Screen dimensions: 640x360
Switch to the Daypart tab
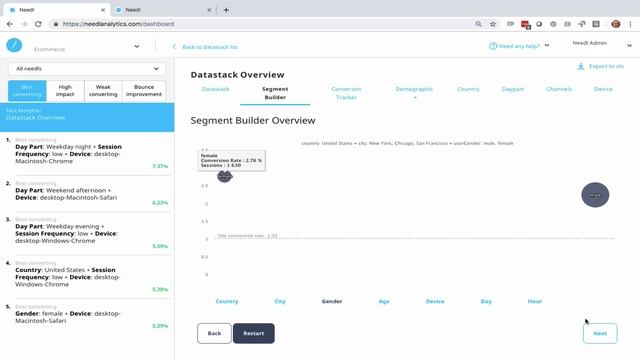click(513, 89)
